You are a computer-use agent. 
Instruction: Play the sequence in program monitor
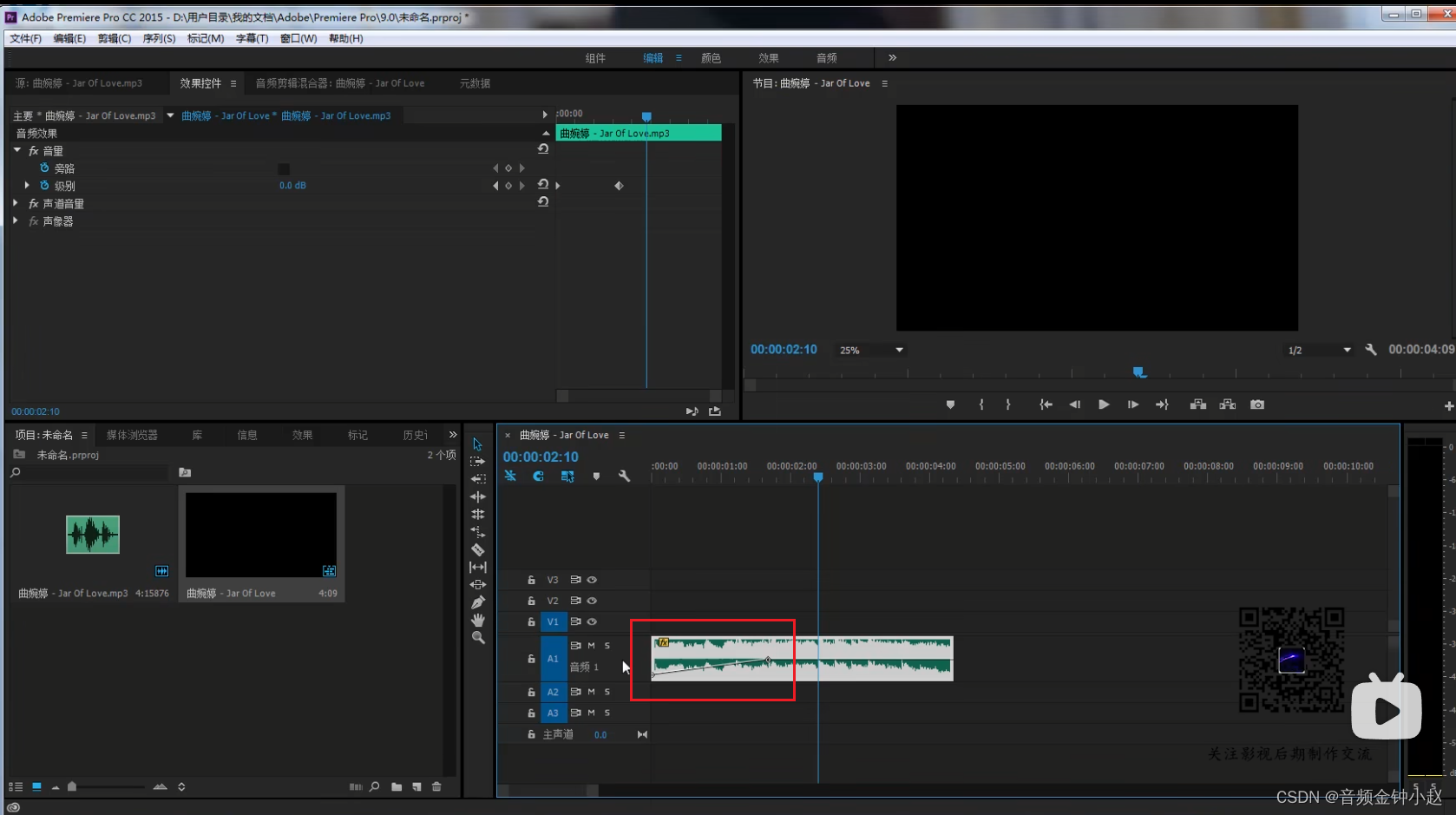point(1104,404)
